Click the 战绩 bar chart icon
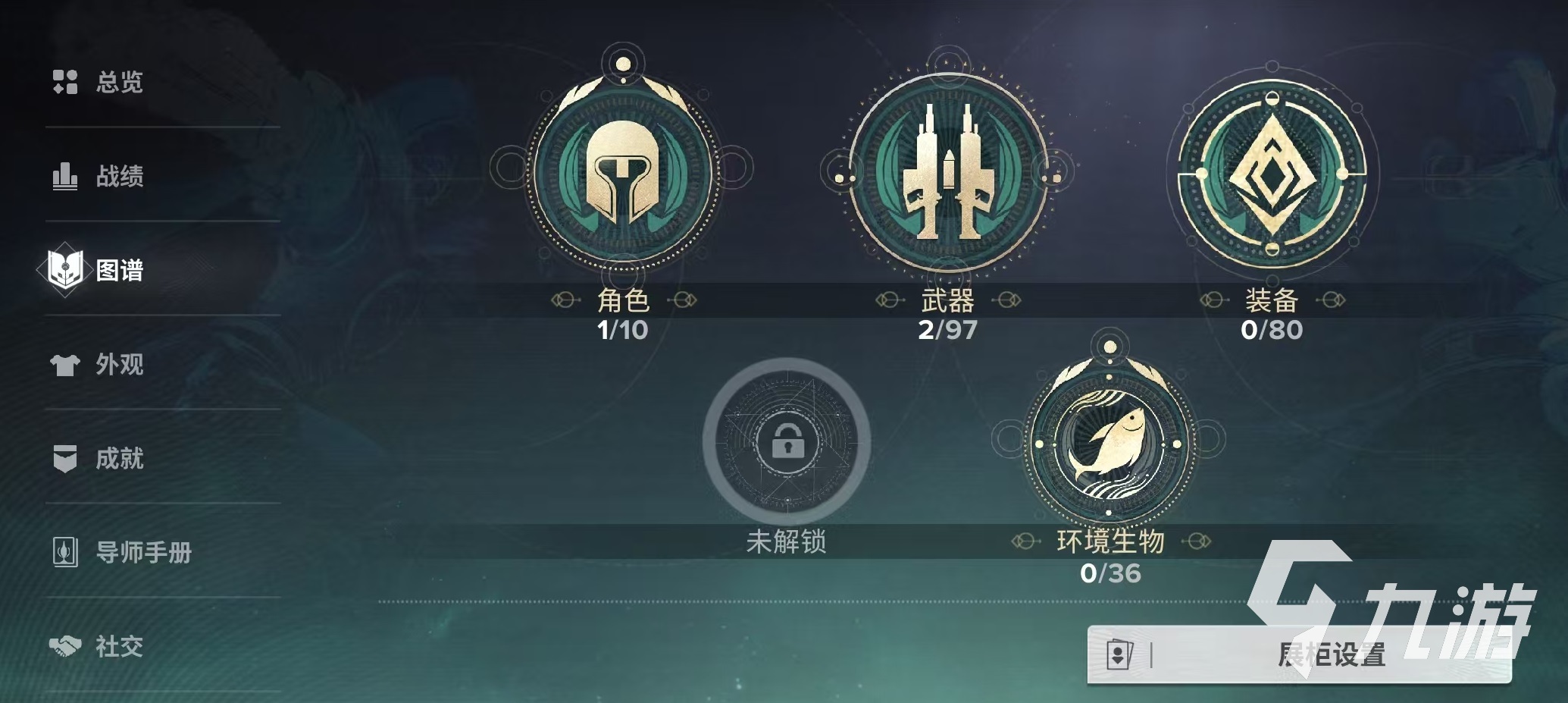1568x703 pixels. point(65,176)
